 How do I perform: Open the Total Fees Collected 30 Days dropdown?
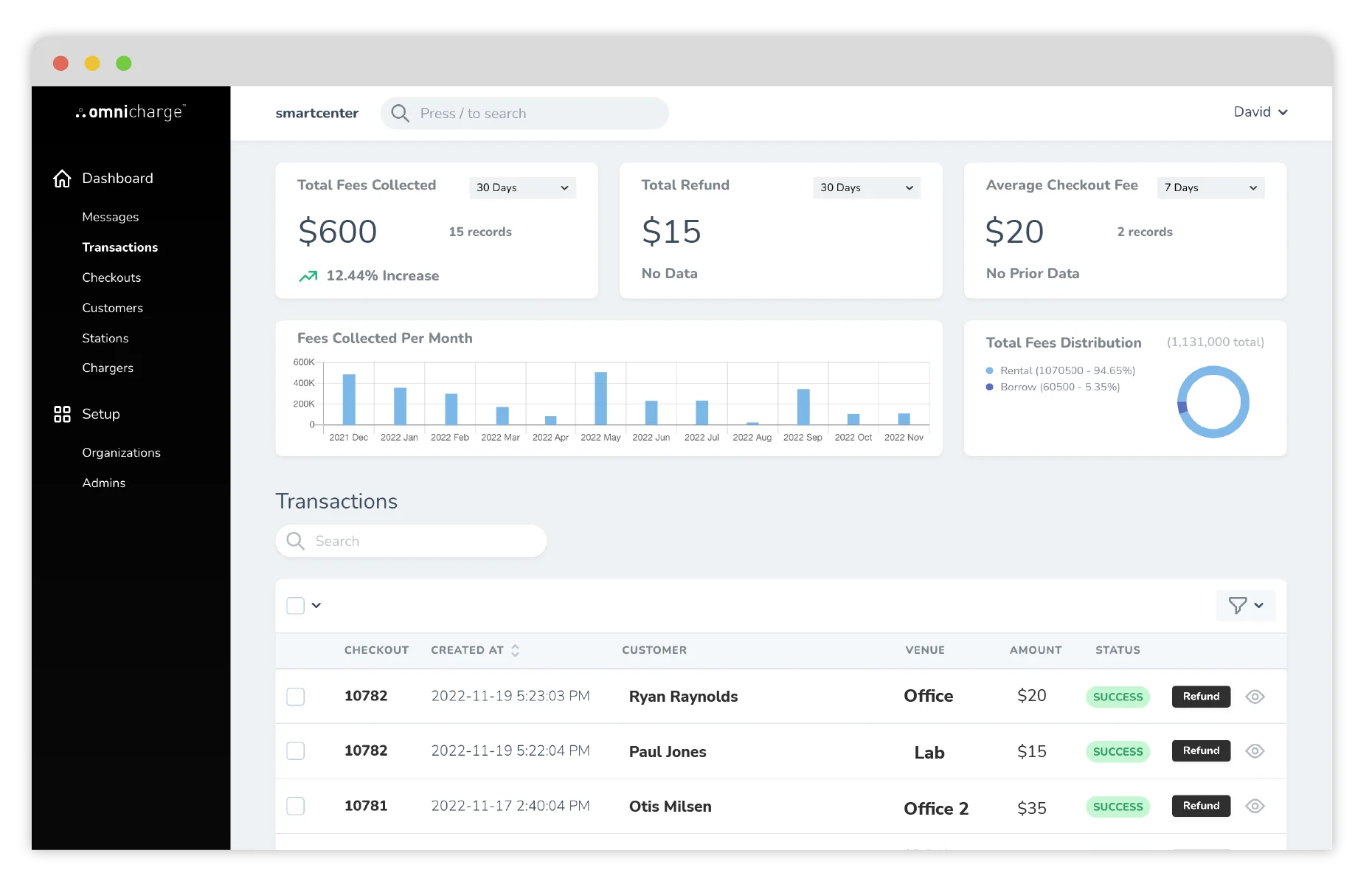click(x=522, y=188)
